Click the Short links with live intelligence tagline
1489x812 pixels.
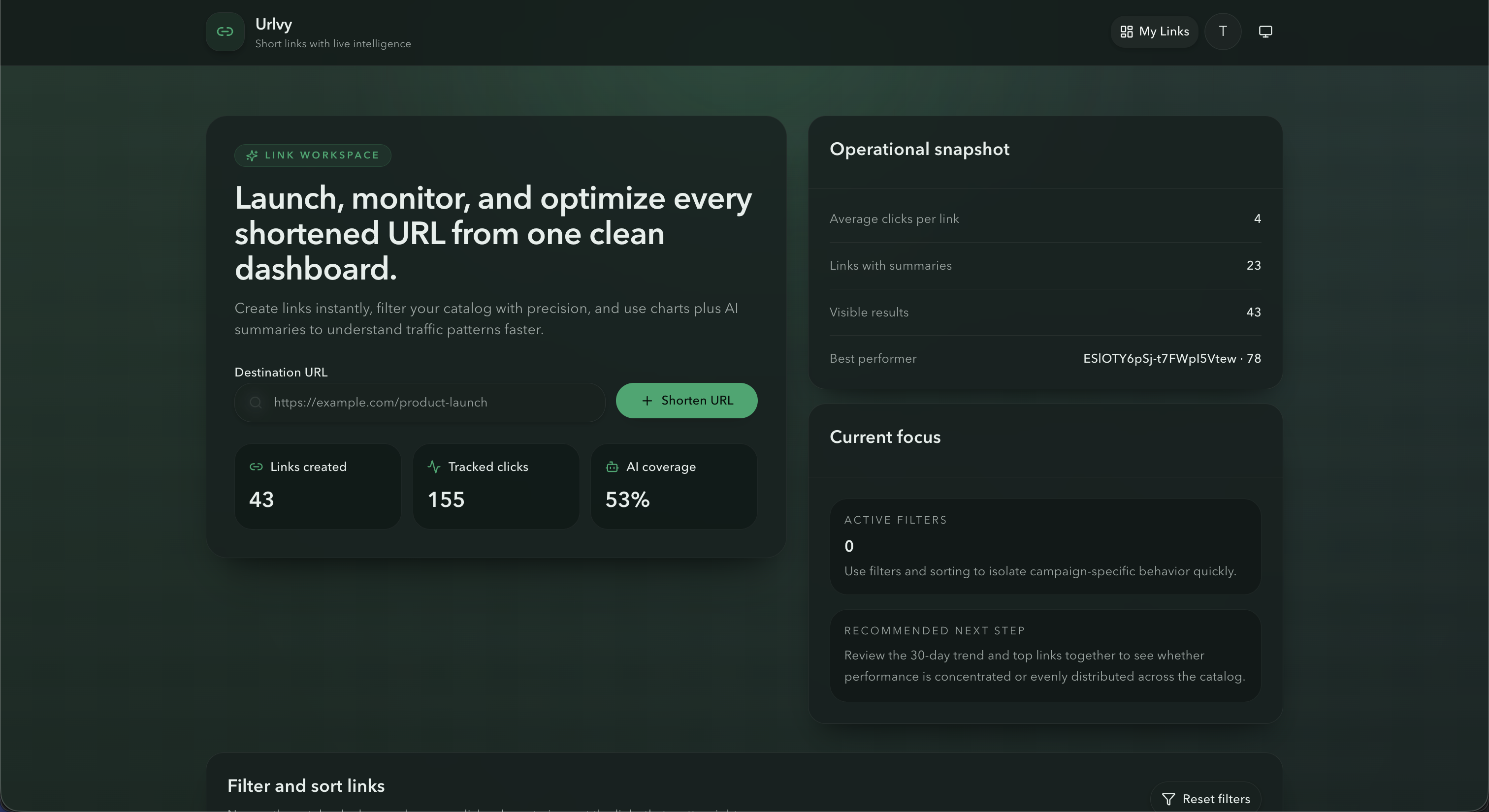(x=333, y=44)
